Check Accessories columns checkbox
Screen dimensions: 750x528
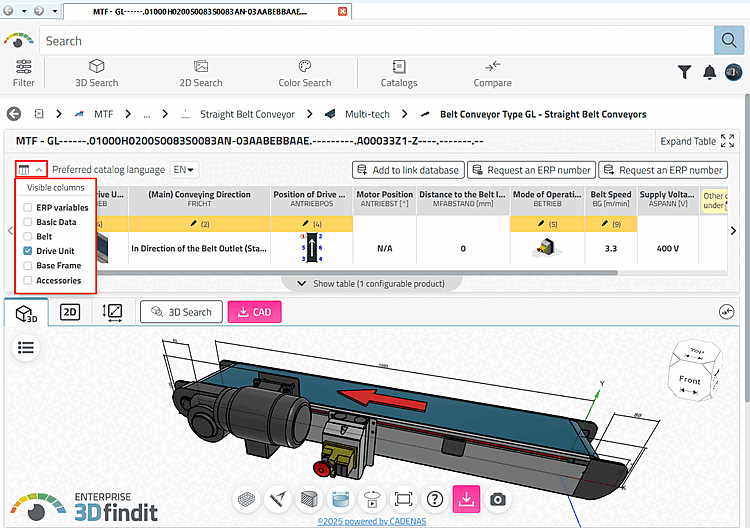point(28,280)
